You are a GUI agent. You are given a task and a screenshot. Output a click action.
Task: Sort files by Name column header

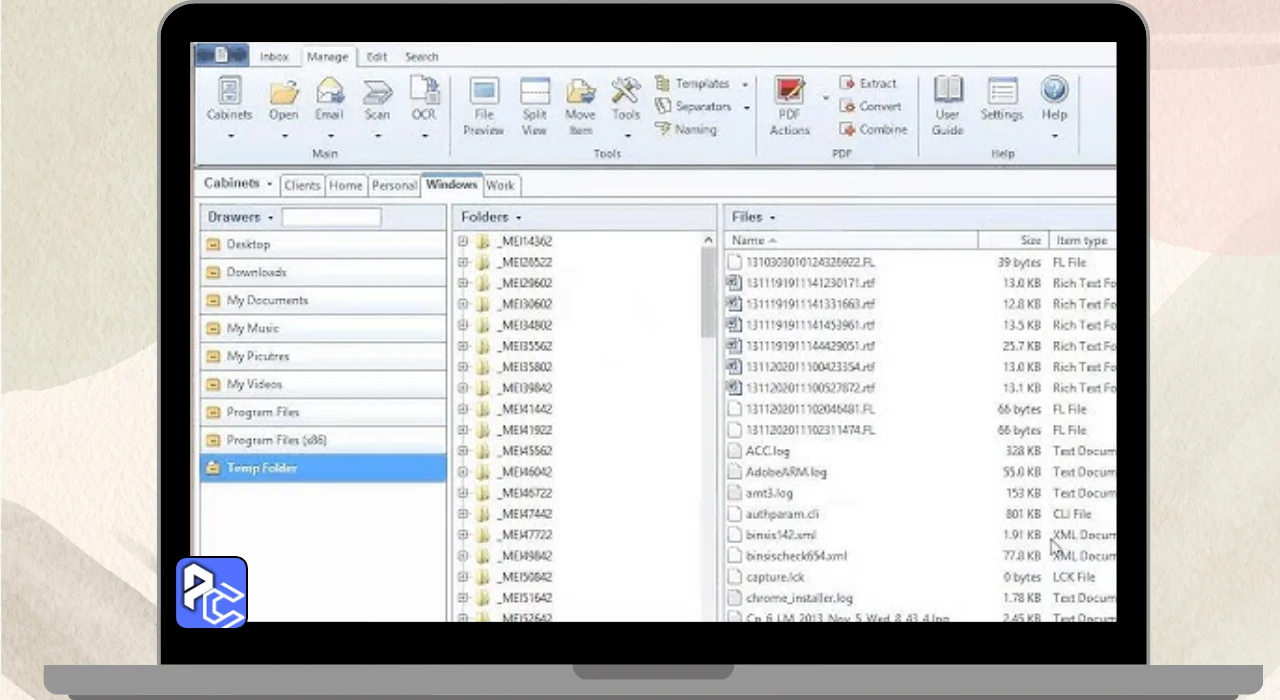point(748,240)
